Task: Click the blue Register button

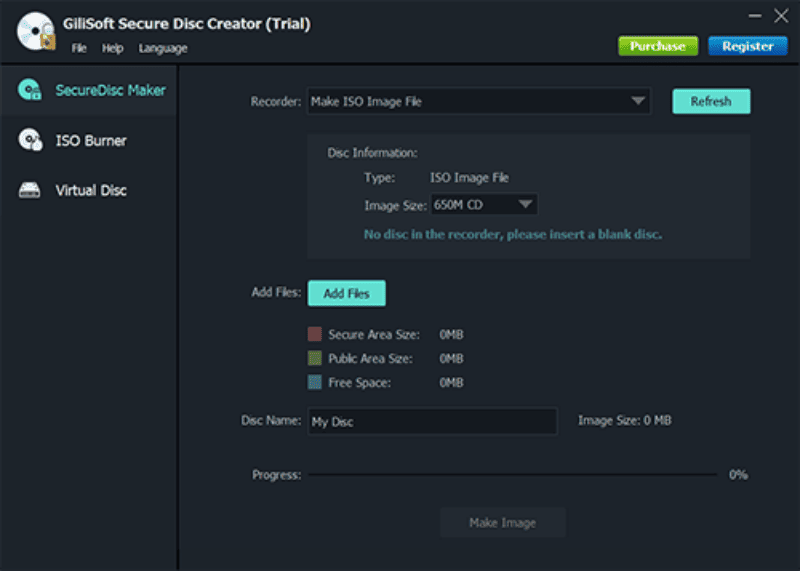Action: tap(747, 46)
